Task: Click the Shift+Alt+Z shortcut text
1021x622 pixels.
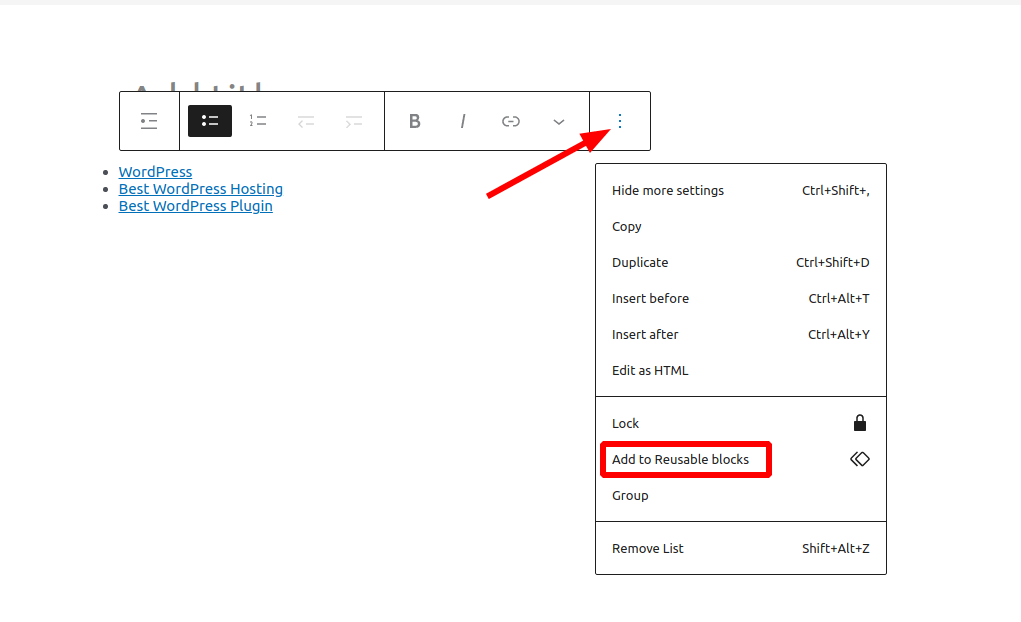Action: (x=835, y=548)
